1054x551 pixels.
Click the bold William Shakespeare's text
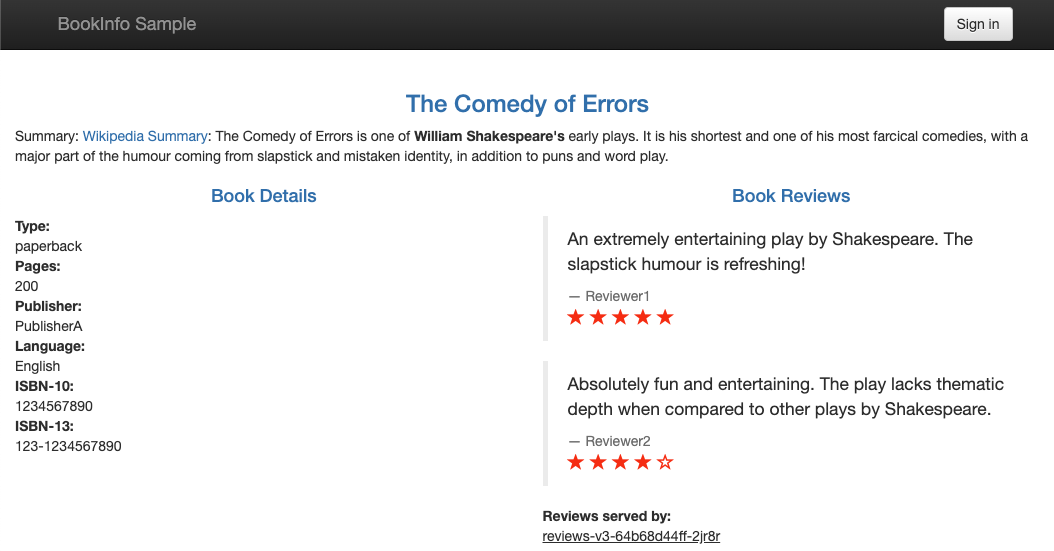[x=490, y=136]
